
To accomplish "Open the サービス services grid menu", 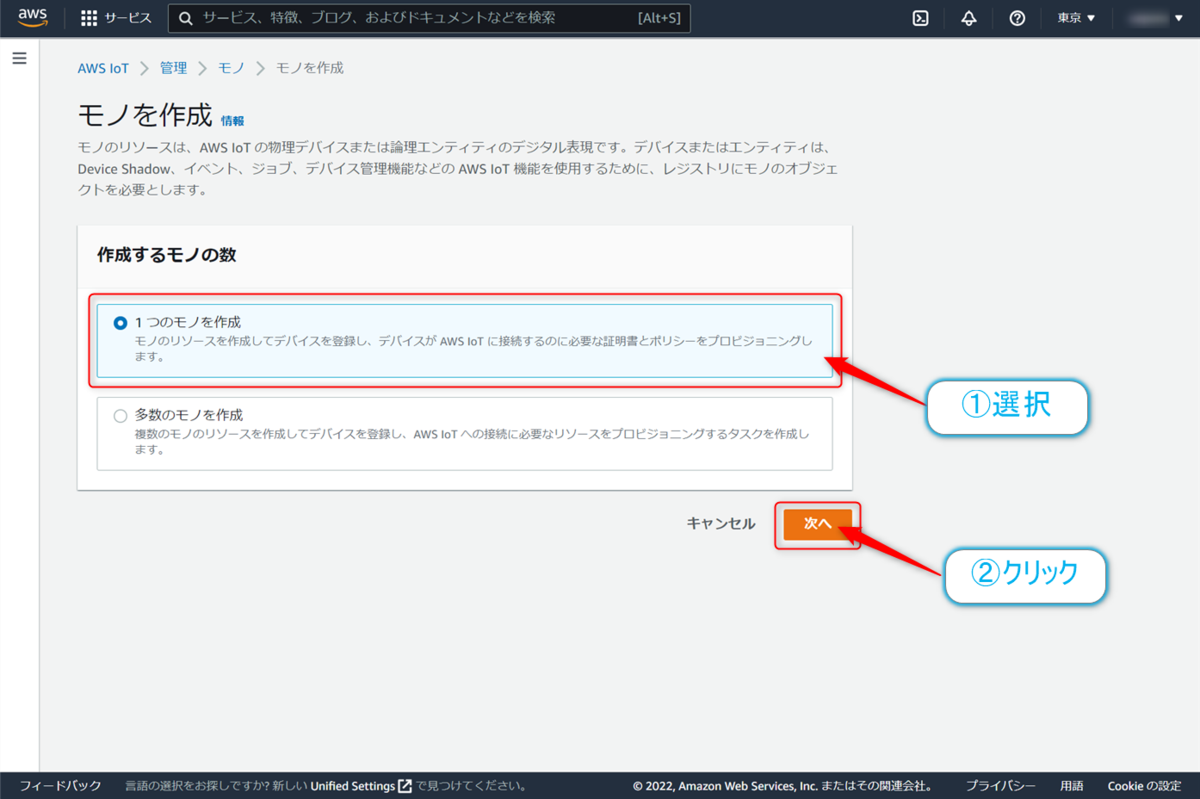I will pos(116,18).
